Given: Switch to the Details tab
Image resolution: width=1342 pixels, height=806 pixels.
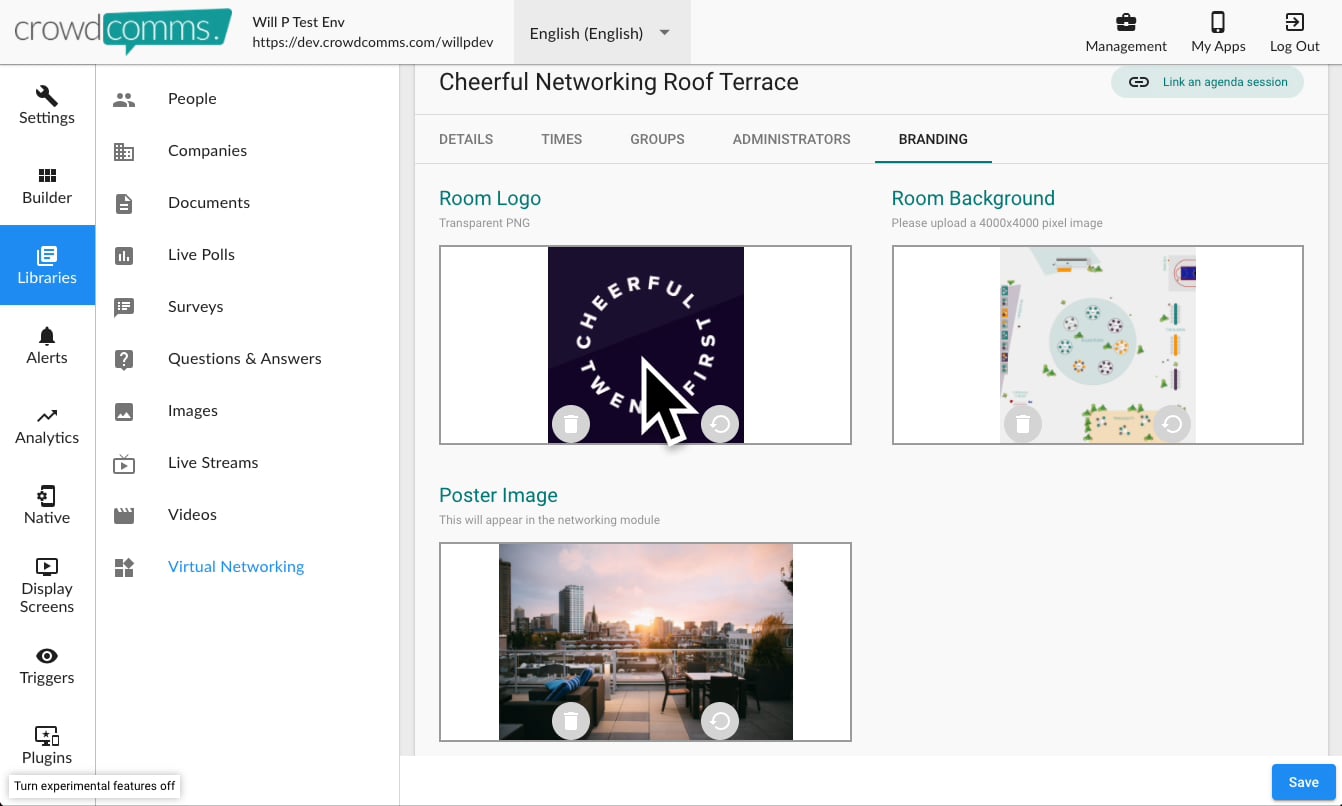Looking at the screenshot, I should tap(466, 139).
